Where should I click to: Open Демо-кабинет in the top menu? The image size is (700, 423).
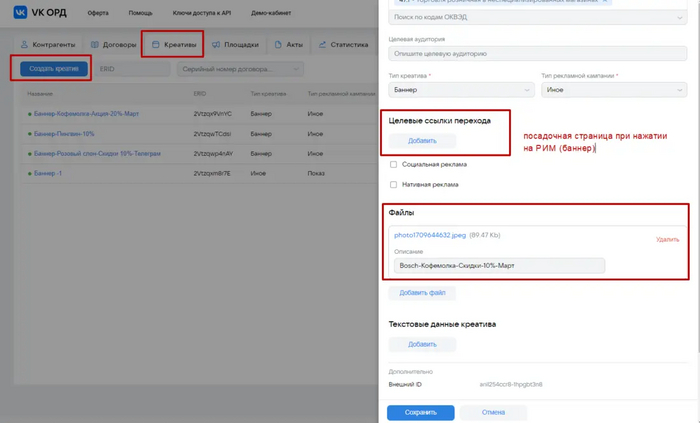point(271,13)
